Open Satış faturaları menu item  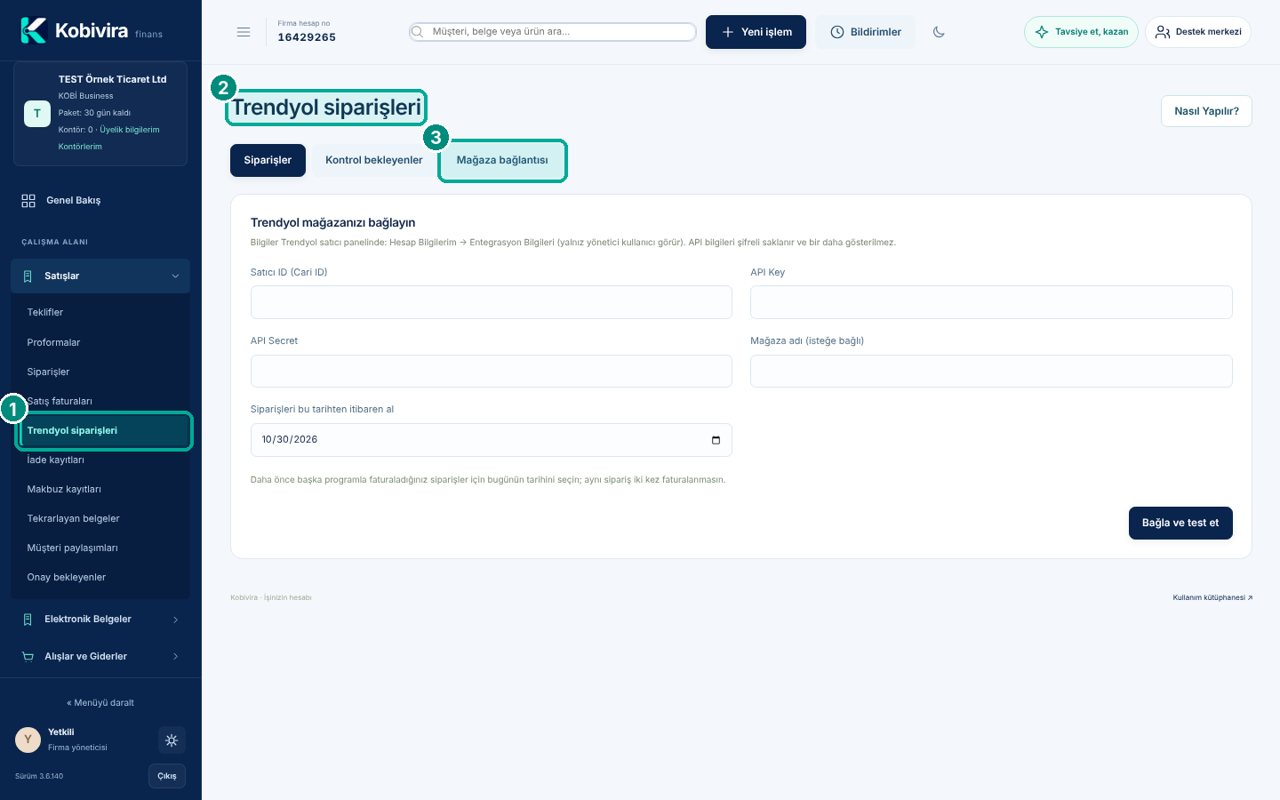(x=60, y=401)
